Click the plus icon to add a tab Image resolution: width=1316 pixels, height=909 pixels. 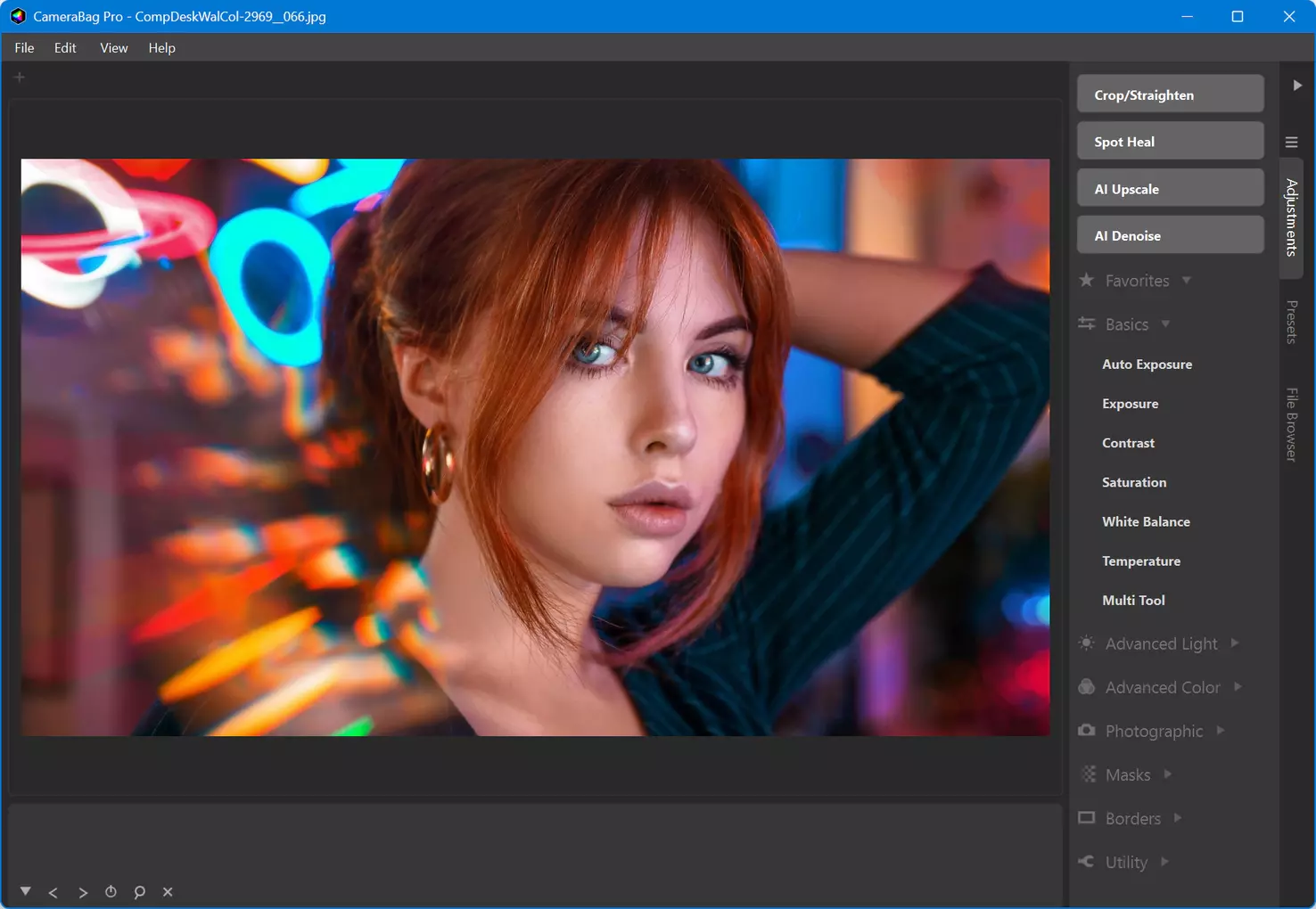pos(20,78)
